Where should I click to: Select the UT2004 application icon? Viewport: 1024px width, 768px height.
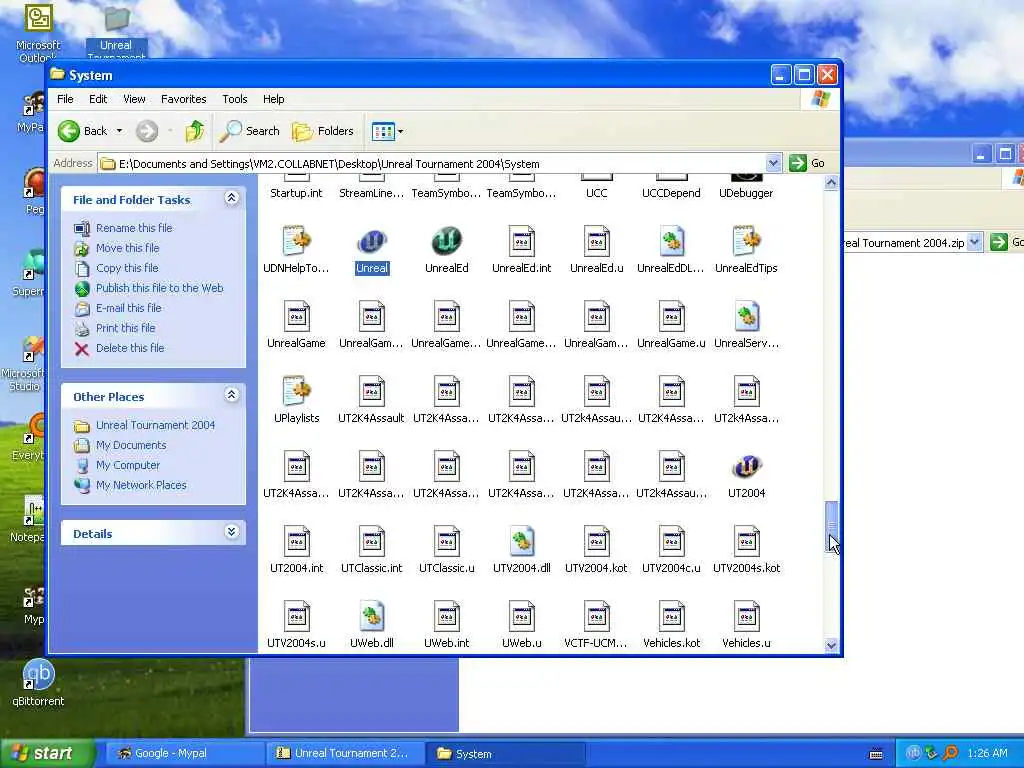pos(746,468)
